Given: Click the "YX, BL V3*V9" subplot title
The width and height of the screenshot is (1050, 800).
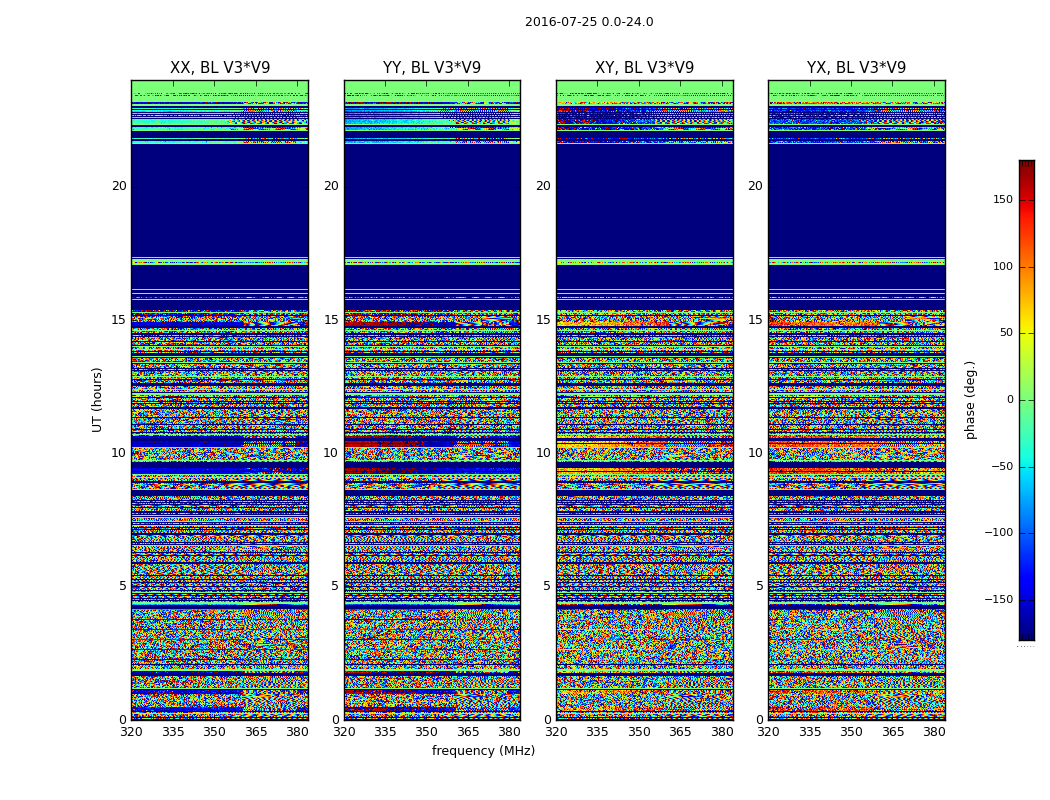Looking at the screenshot, I should tap(856, 68).
